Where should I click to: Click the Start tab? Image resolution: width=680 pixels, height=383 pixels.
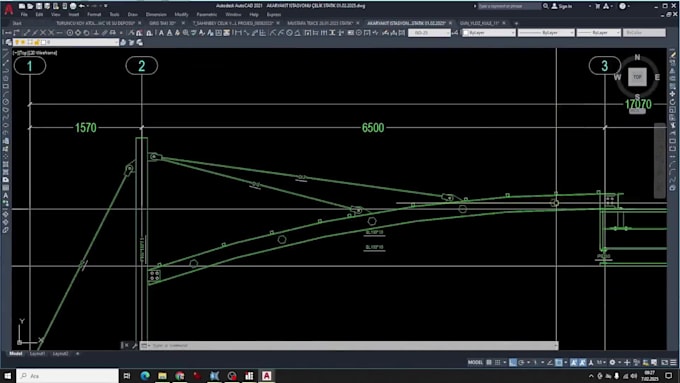pos(17,23)
